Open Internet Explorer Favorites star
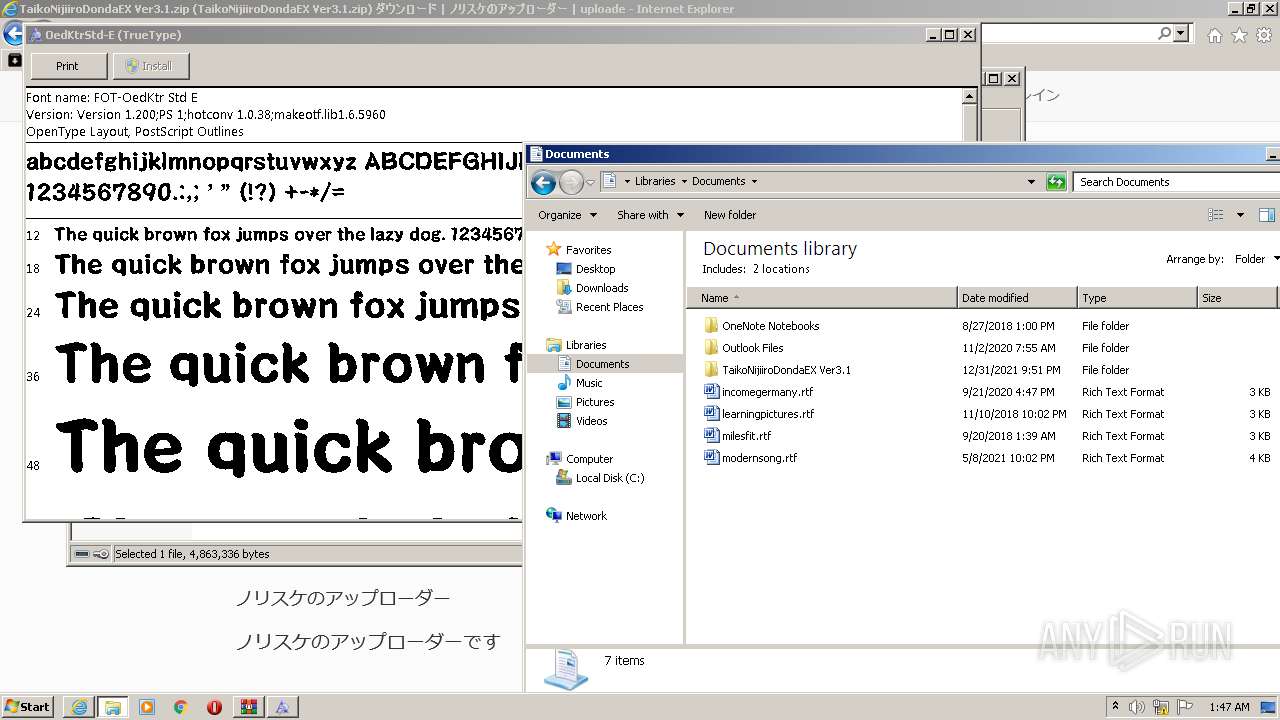The height and width of the screenshot is (720, 1280). click(1239, 35)
